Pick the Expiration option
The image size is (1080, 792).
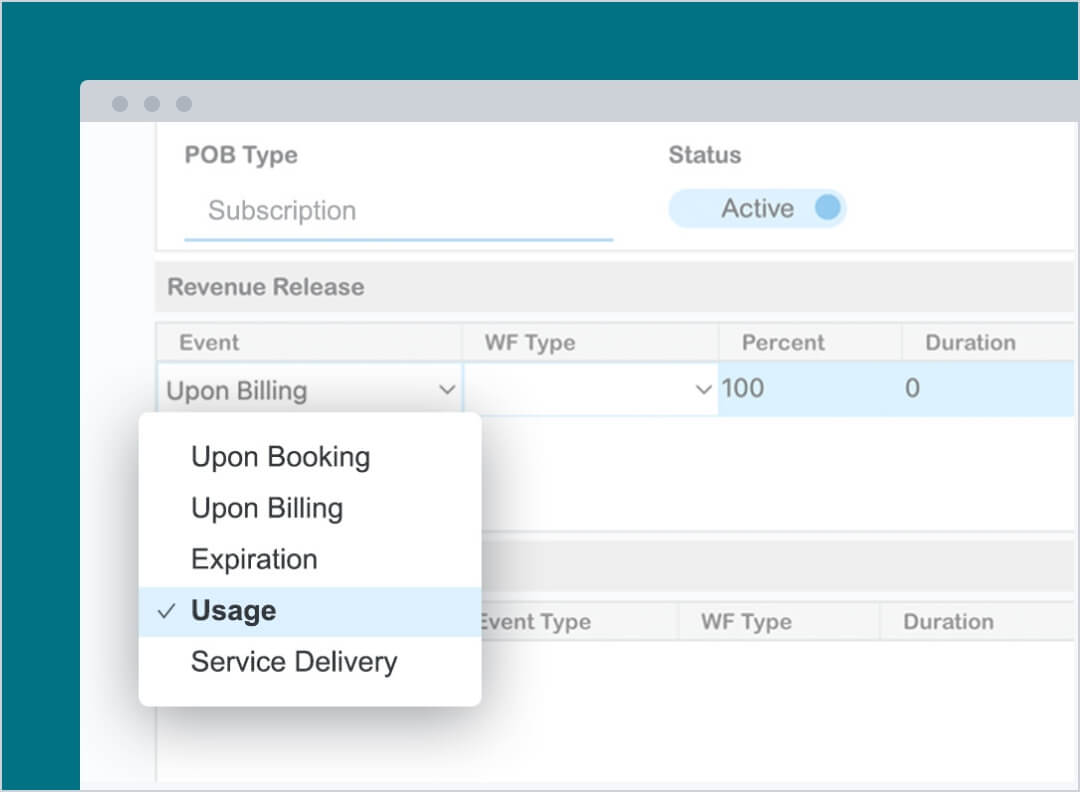309,559
